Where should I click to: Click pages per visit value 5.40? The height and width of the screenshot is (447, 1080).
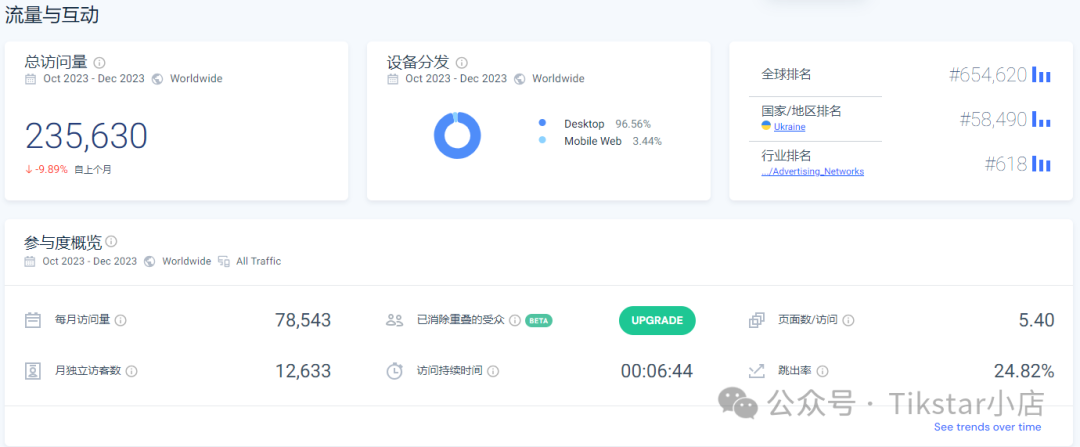(1037, 320)
